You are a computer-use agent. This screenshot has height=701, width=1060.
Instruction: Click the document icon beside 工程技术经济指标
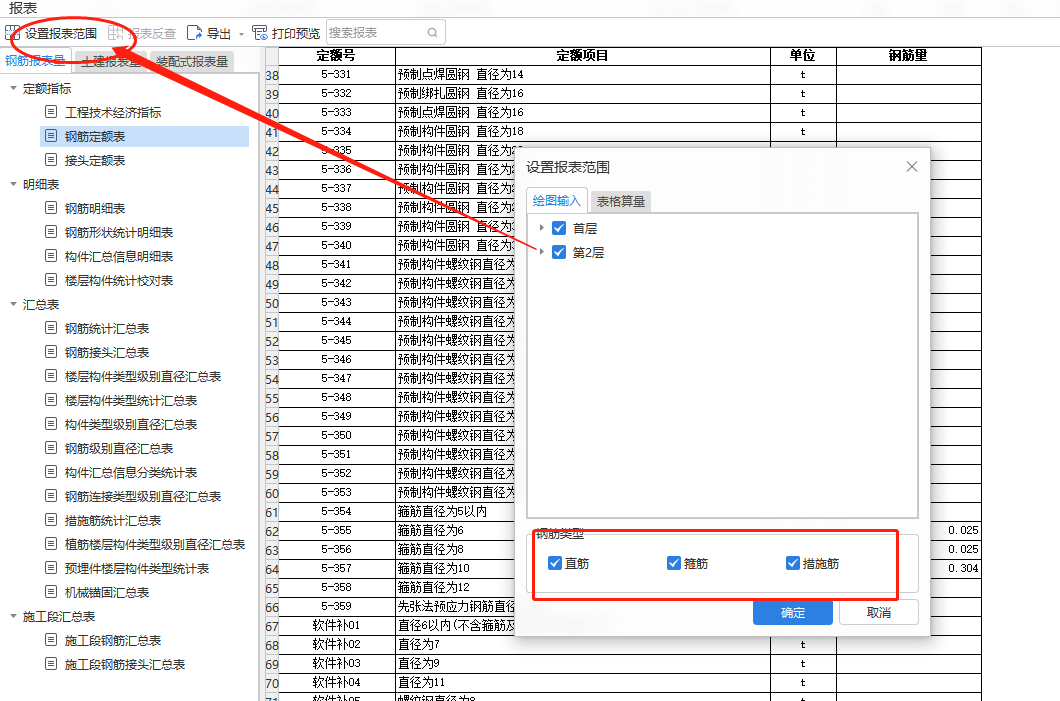tap(51, 112)
